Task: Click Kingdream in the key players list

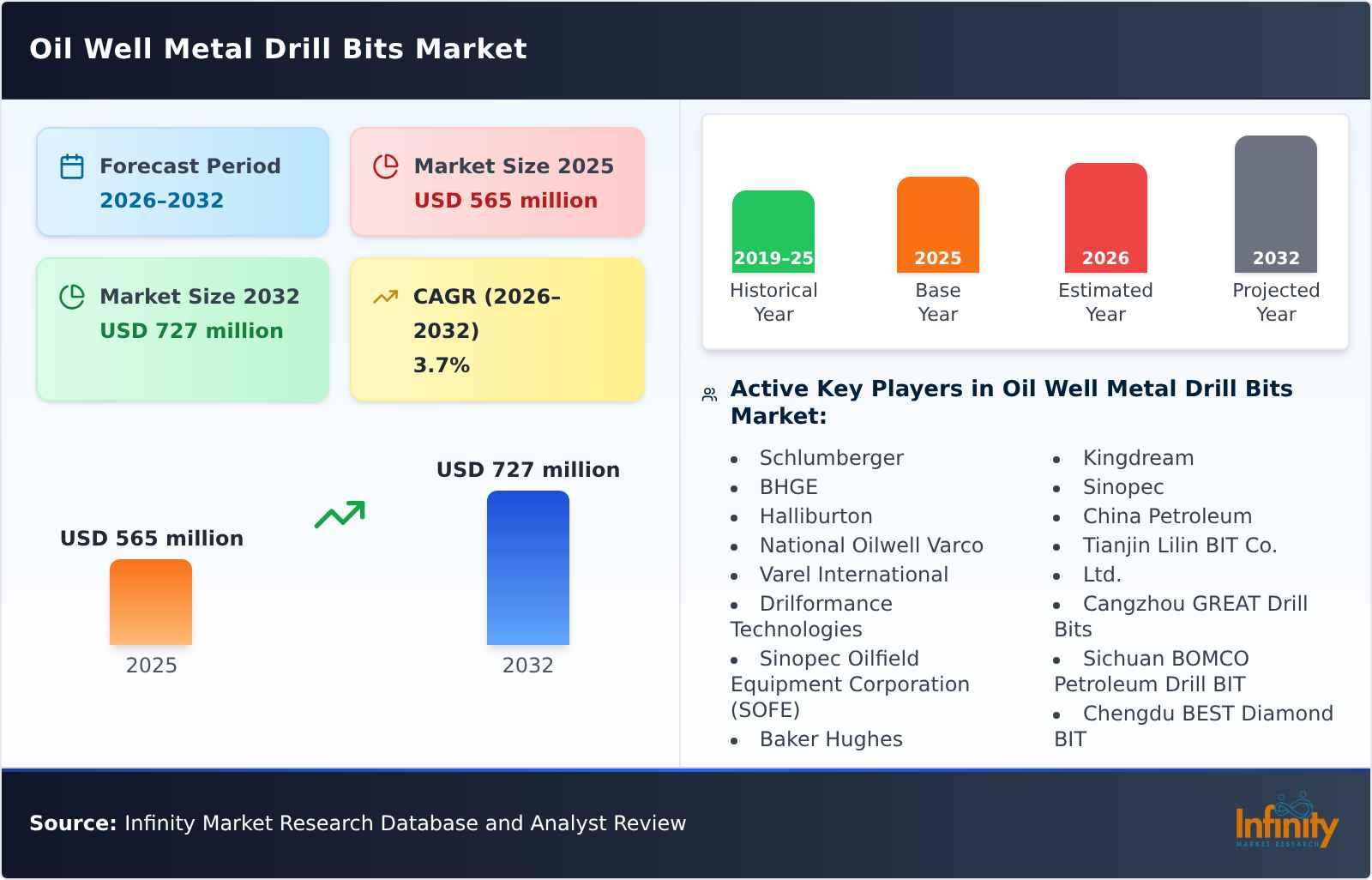Action: pyautogui.click(x=1138, y=458)
